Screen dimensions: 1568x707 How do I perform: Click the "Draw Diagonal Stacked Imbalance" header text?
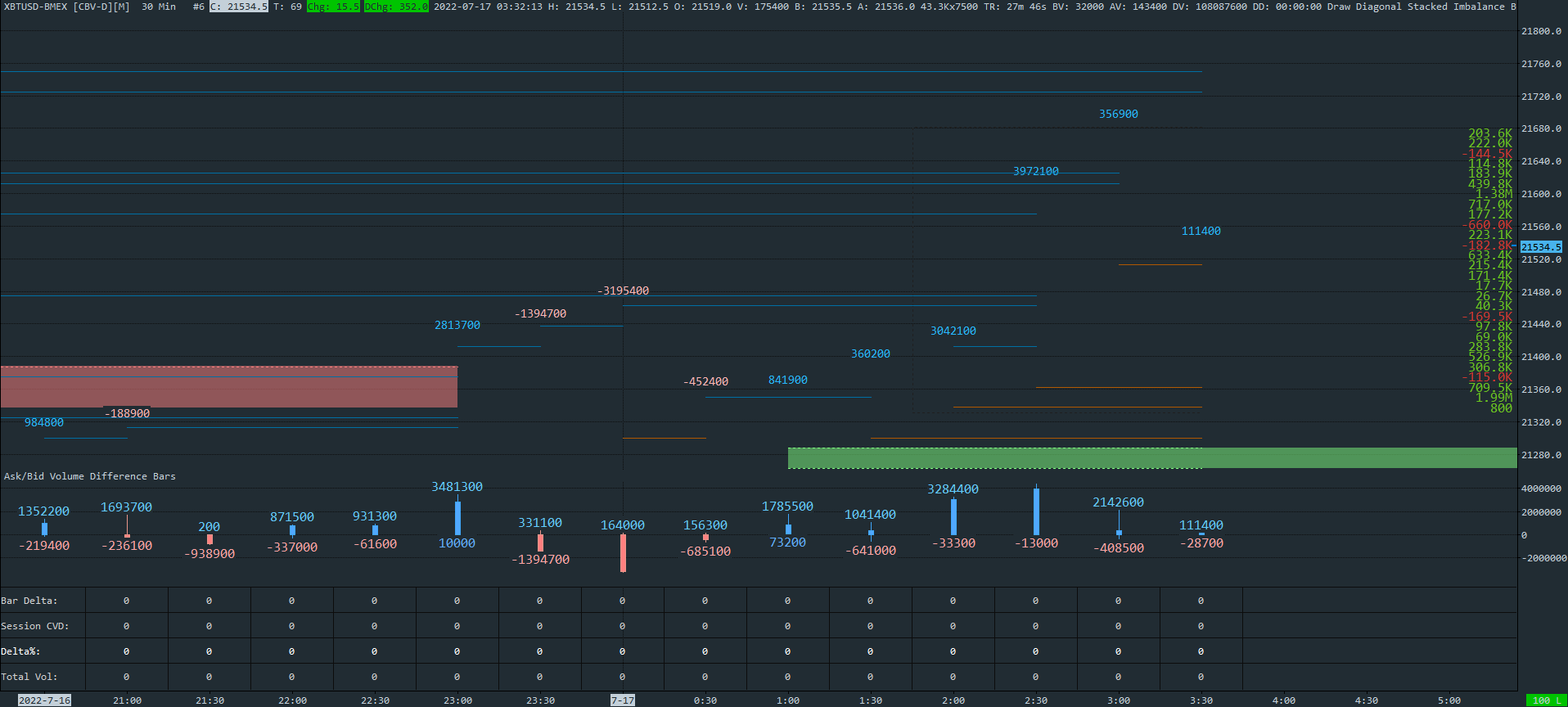click(1416, 7)
